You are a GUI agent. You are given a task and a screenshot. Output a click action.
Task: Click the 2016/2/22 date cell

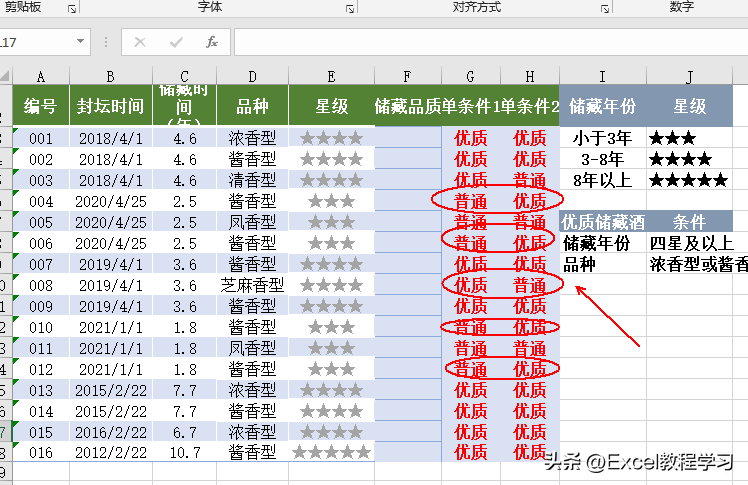tap(111, 432)
